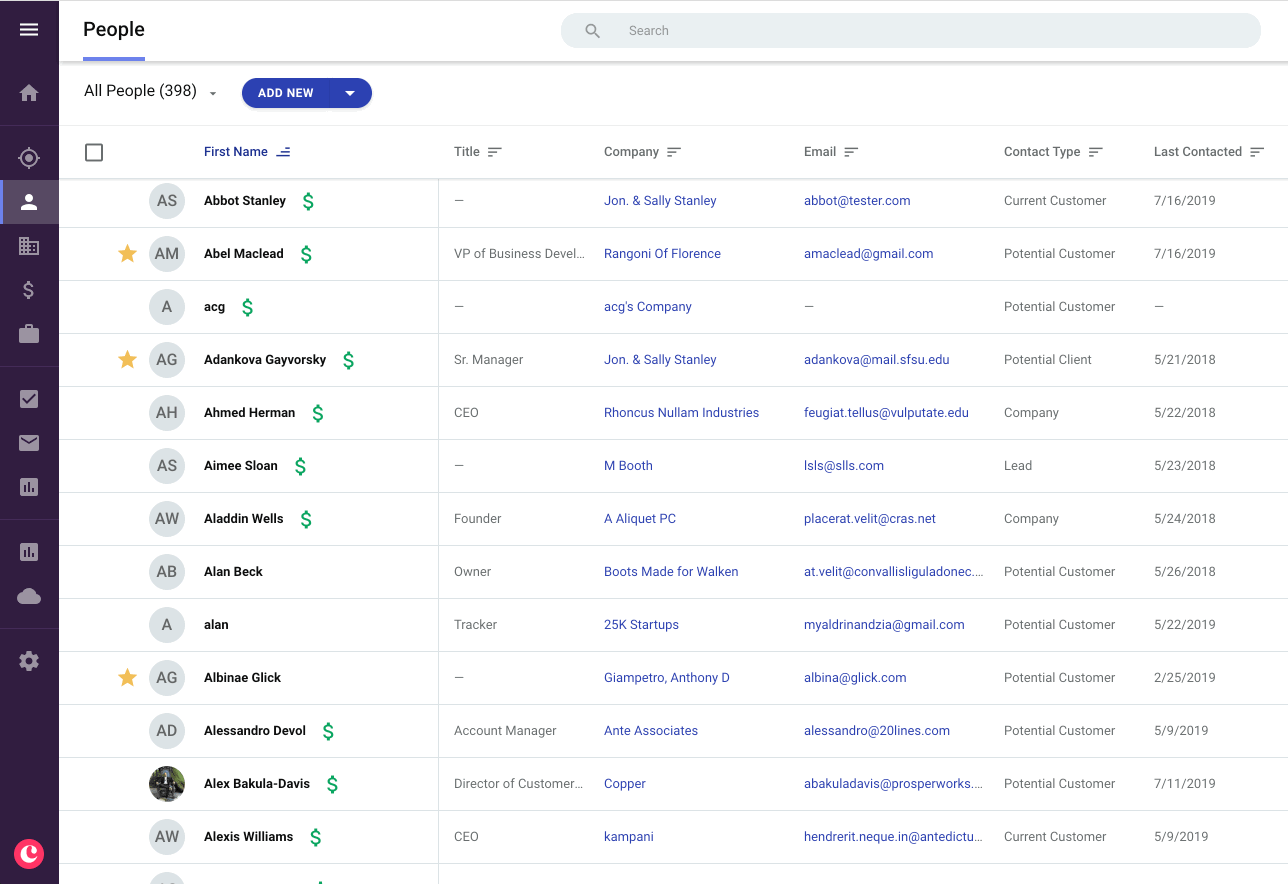The image size is (1288, 884).
Task: Sort by the Company column
Action: click(642, 152)
